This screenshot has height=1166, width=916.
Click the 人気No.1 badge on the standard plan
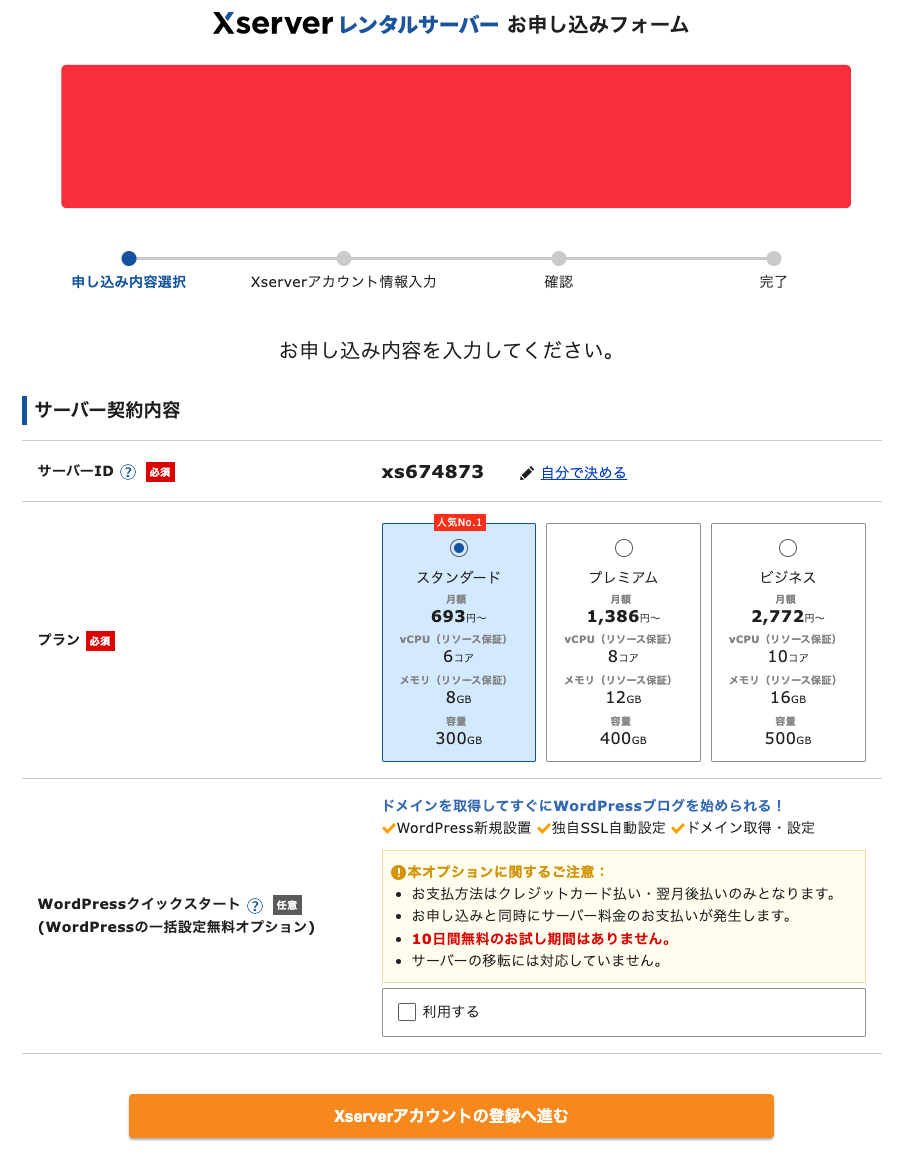click(x=459, y=522)
